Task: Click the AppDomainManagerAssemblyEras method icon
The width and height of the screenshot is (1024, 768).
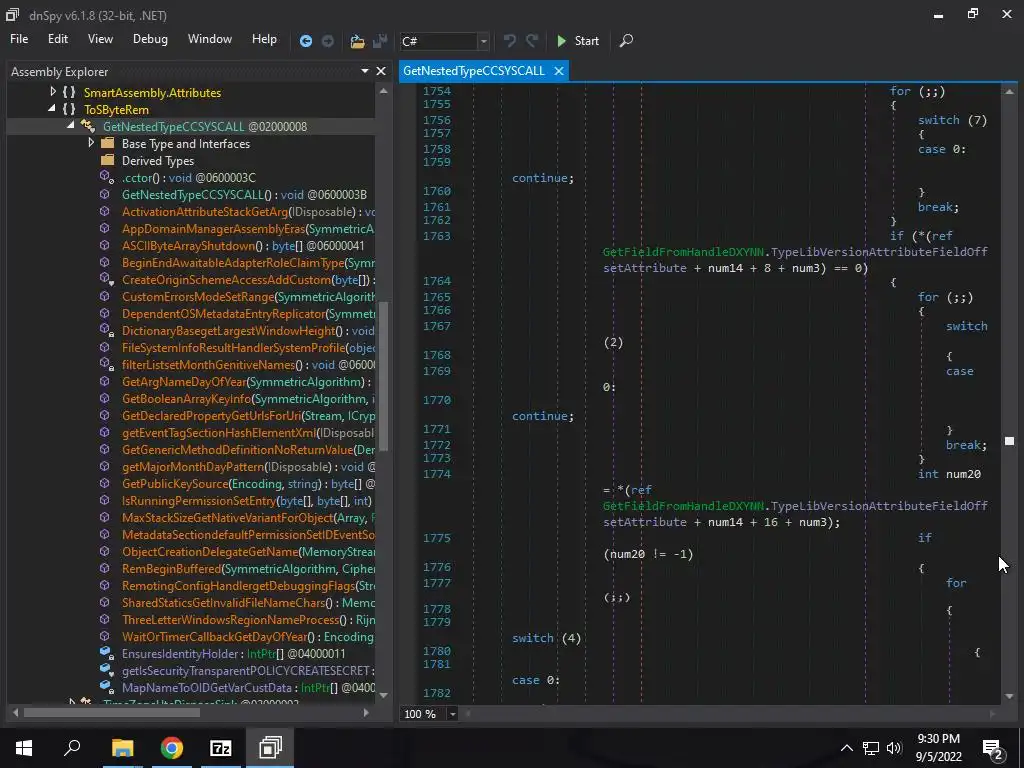Action: [104, 229]
